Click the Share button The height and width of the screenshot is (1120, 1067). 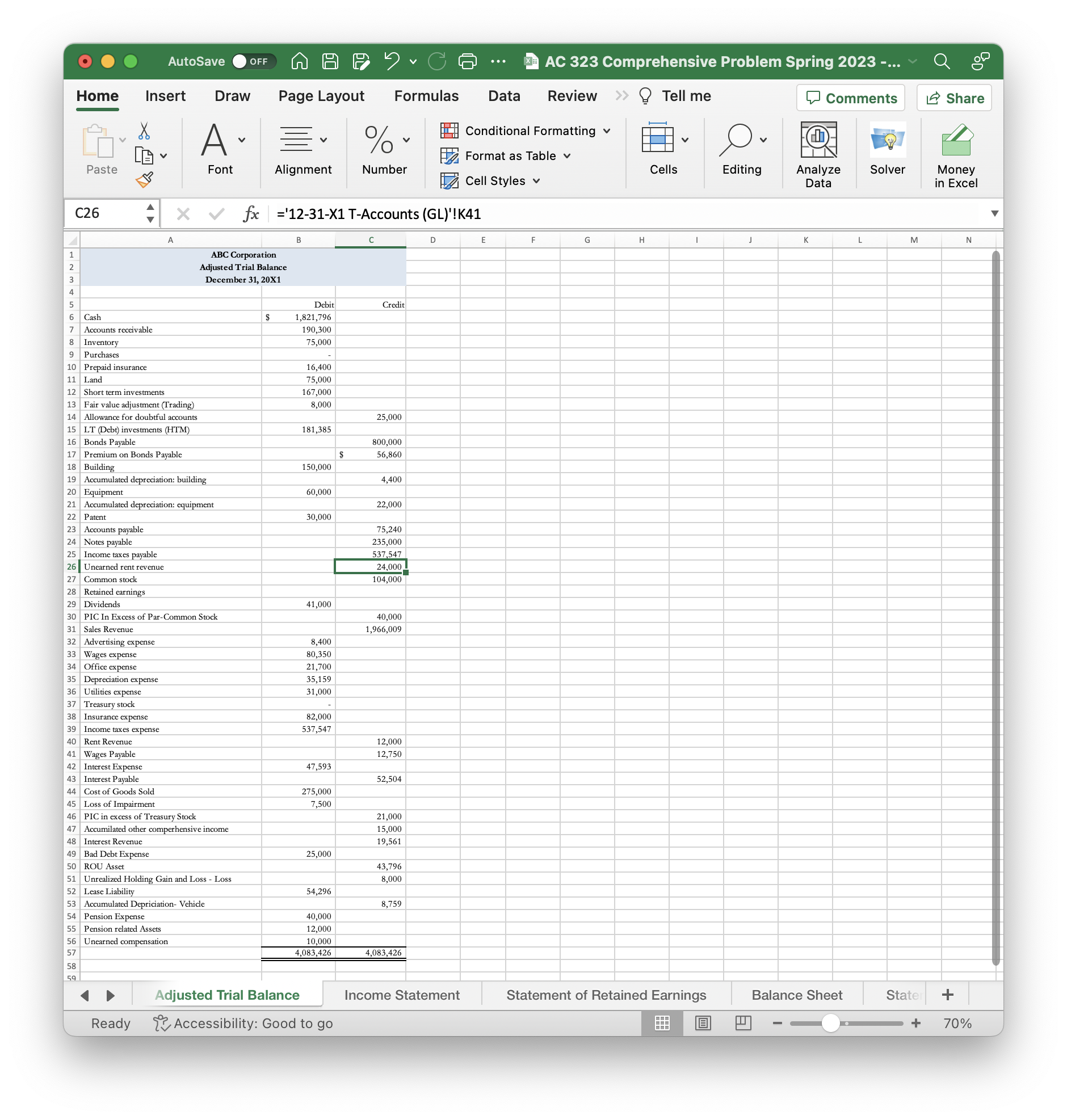point(955,98)
